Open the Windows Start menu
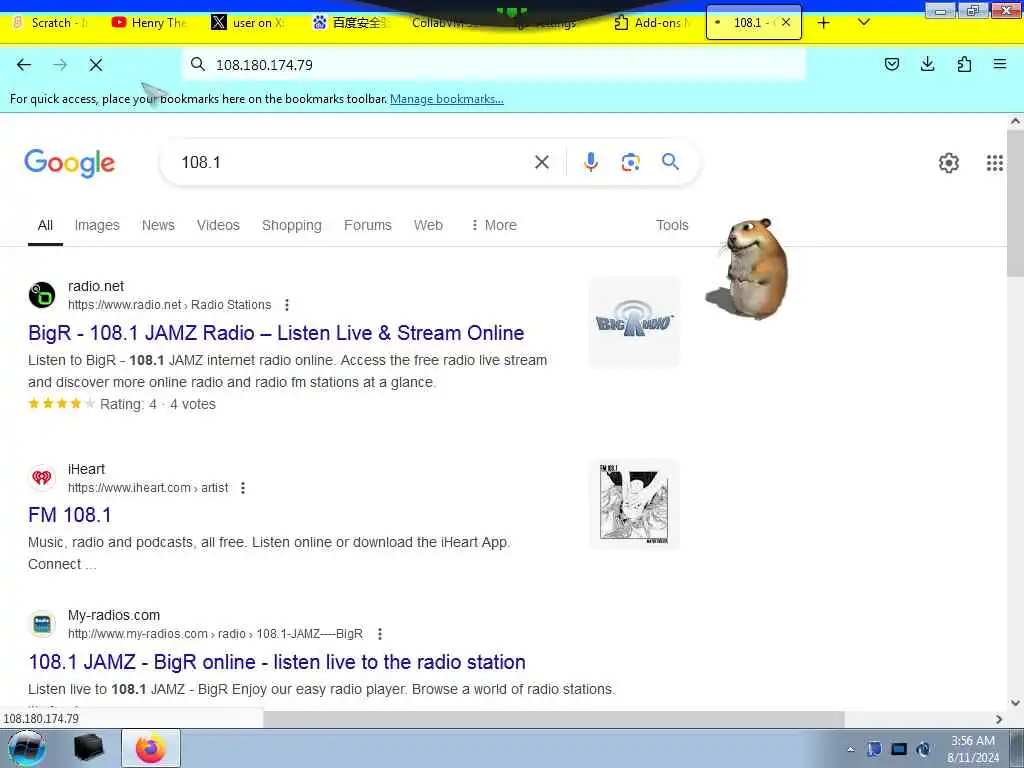Image resolution: width=1024 pixels, height=768 pixels. coord(27,748)
